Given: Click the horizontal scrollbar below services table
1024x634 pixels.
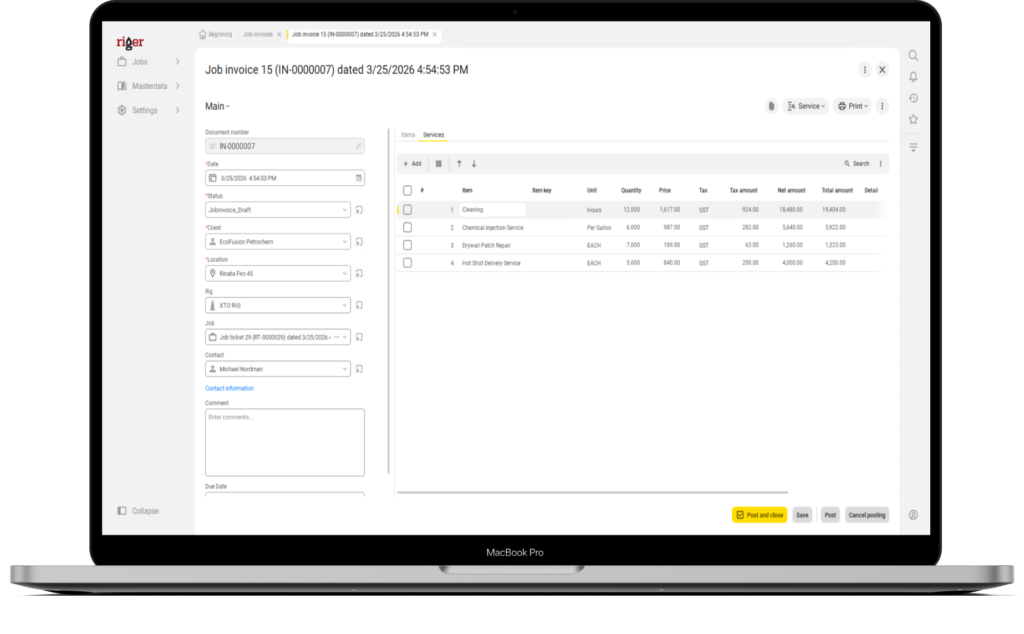Looking at the screenshot, I should click(x=592, y=493).
